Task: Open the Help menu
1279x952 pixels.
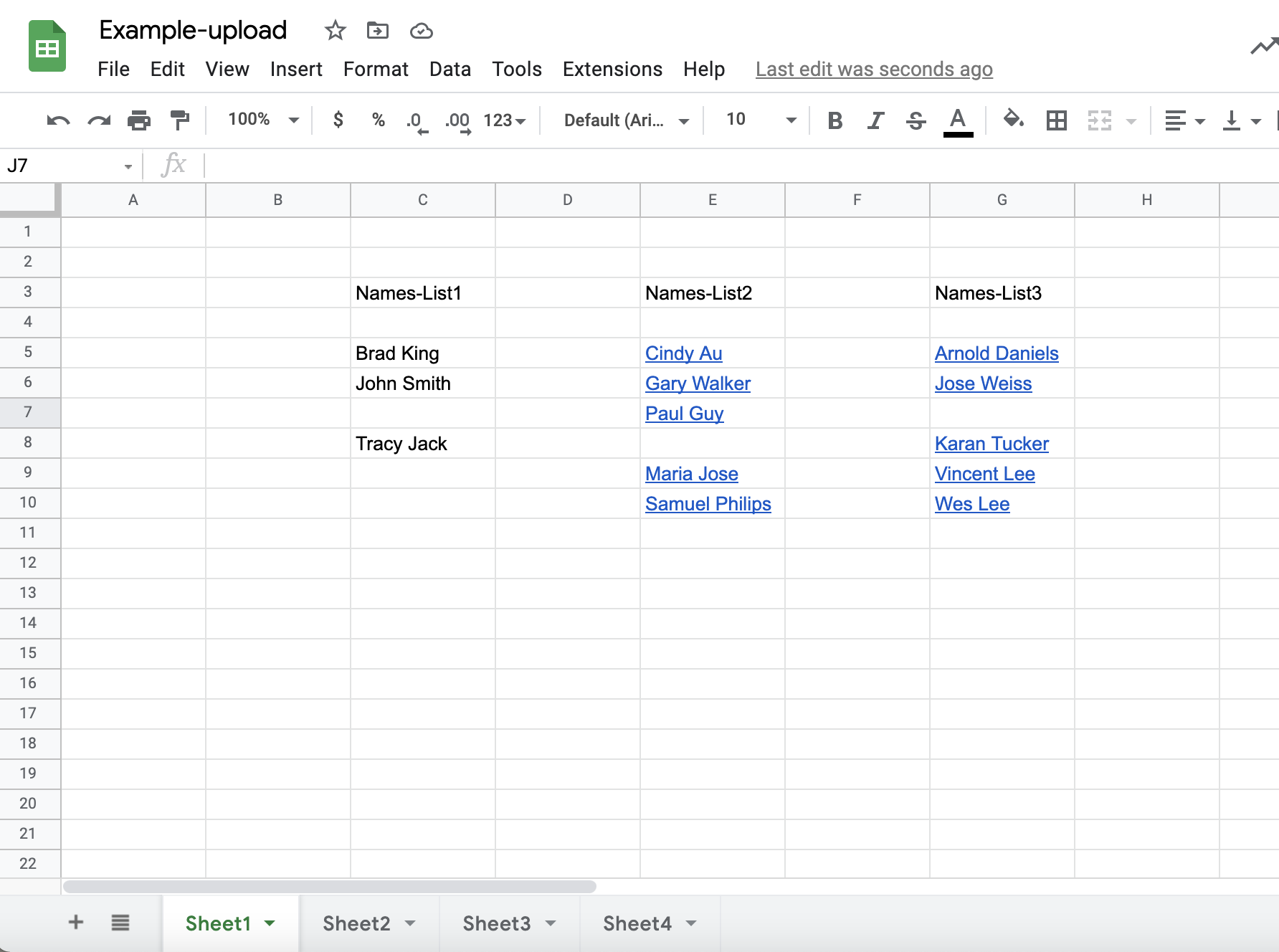Action: (704, 69)
